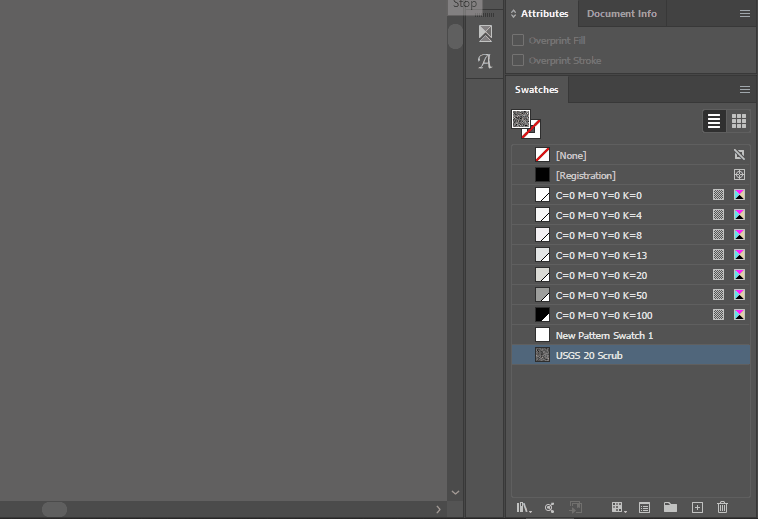
Task: Click the process color icon on K=50 row
Action: (718, 295)
